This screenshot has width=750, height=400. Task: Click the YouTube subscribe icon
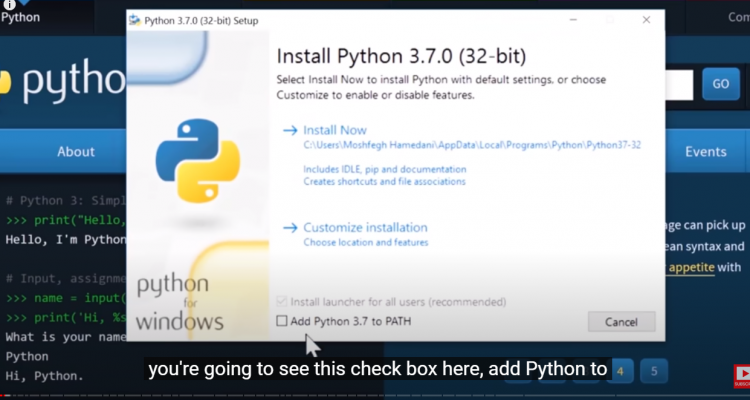742,376
